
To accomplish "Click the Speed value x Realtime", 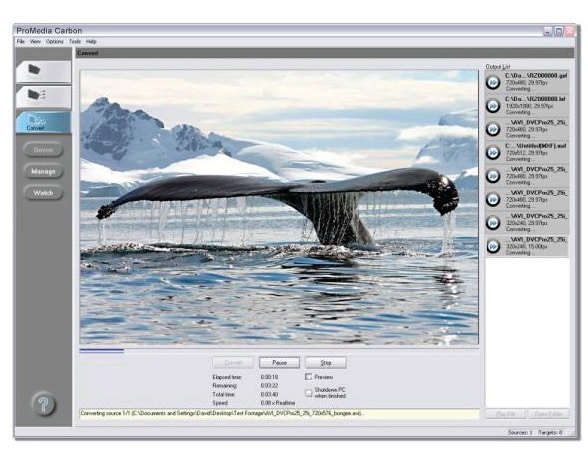I will 278,403.
